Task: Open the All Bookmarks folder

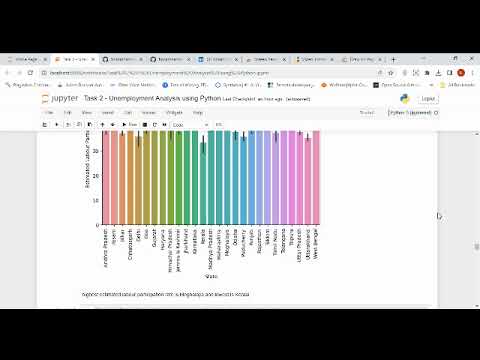Action: pyautogui.click(x=458, y=85)
